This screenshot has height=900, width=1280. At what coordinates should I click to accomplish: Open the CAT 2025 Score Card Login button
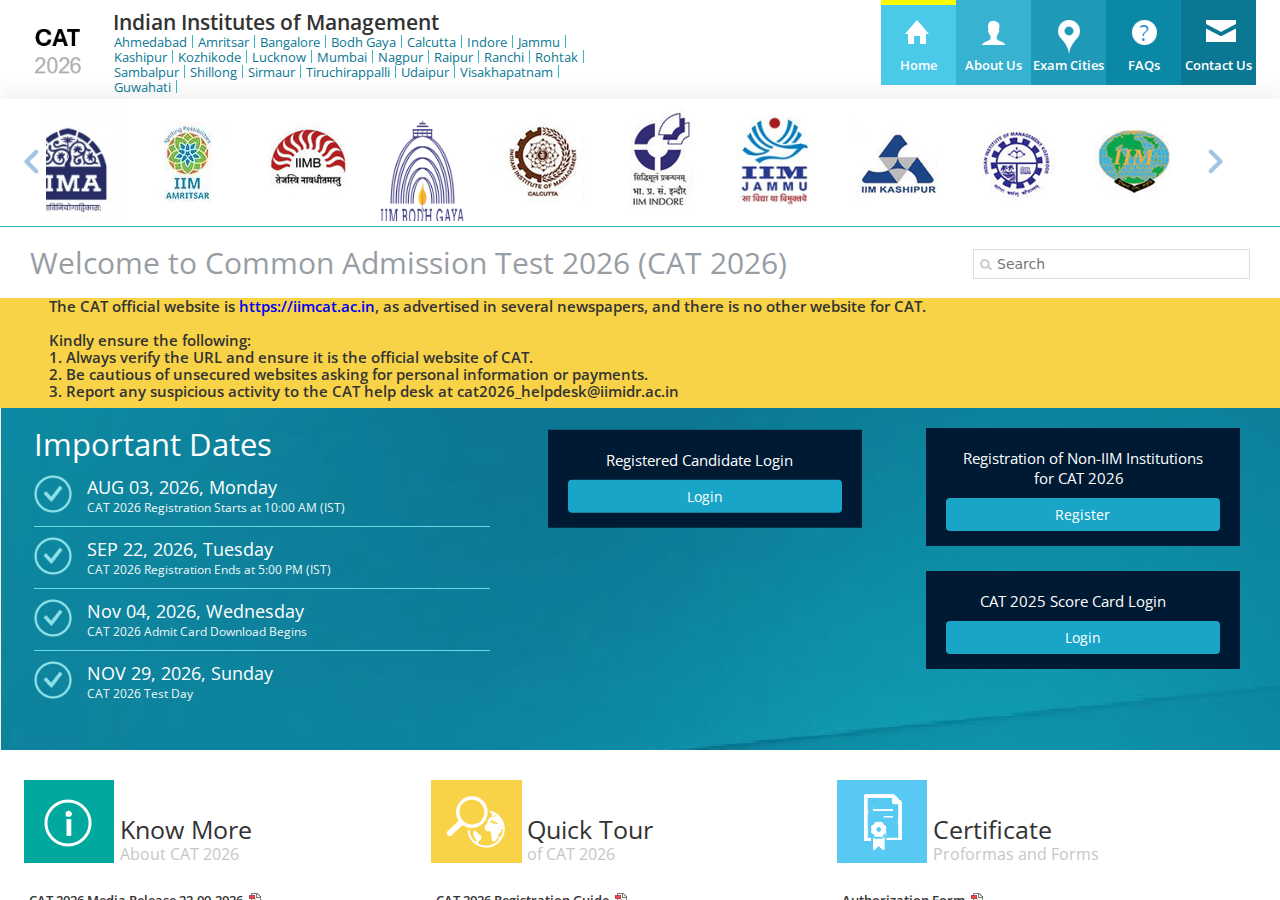[x=1083, y=638]
